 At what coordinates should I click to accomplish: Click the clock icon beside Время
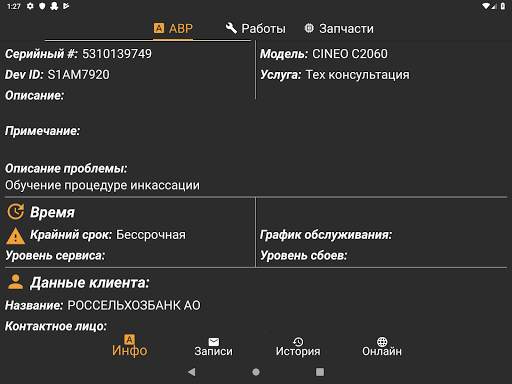click(x=16, y=212)
